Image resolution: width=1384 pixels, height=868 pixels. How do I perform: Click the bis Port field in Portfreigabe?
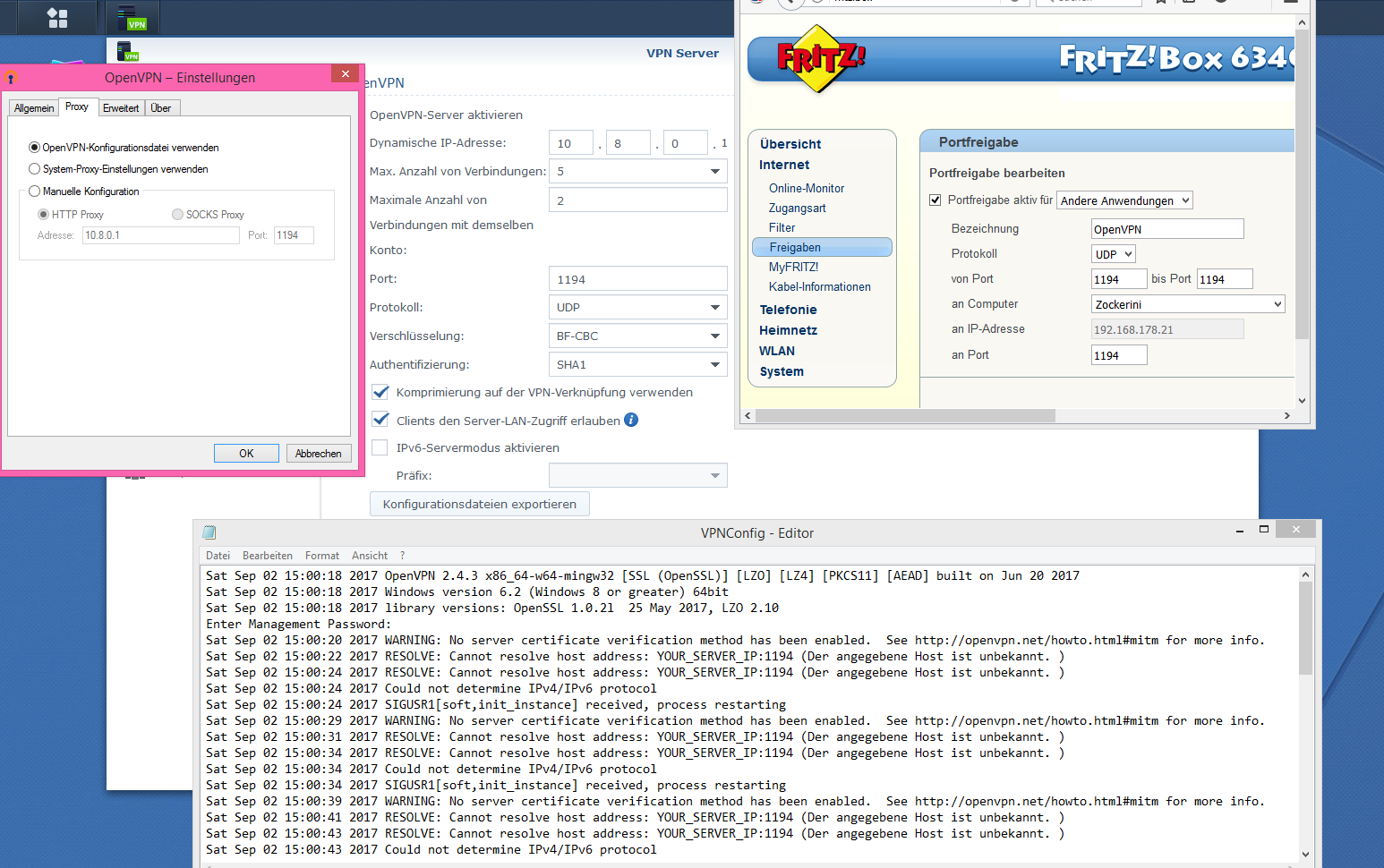pyautogui.click(x=1225, y=279)
